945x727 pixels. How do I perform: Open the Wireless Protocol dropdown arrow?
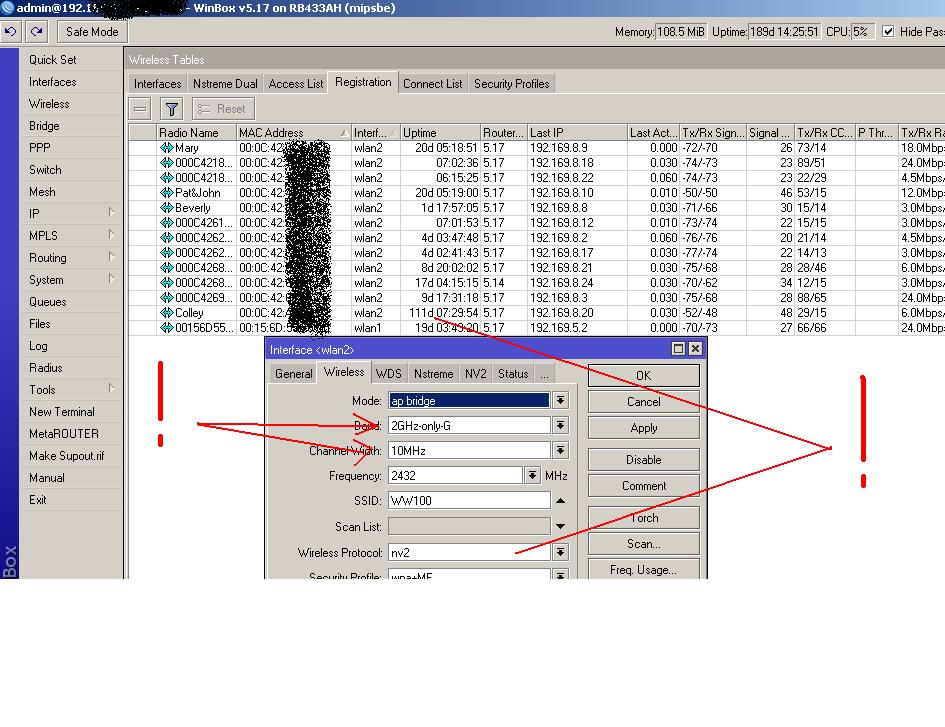pyautogui.click(x=560, y=552)
